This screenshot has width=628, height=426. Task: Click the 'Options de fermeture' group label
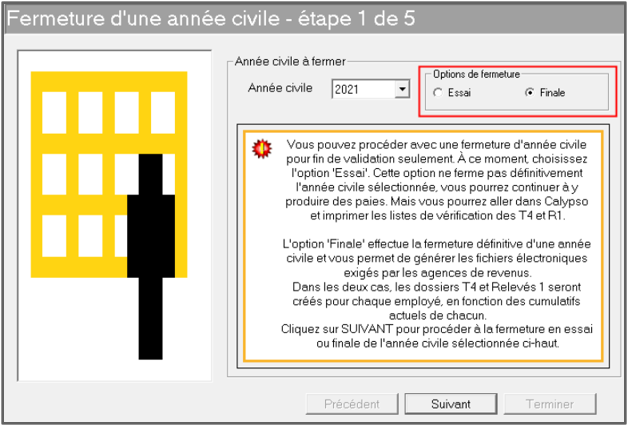click(x=477, y=74)
